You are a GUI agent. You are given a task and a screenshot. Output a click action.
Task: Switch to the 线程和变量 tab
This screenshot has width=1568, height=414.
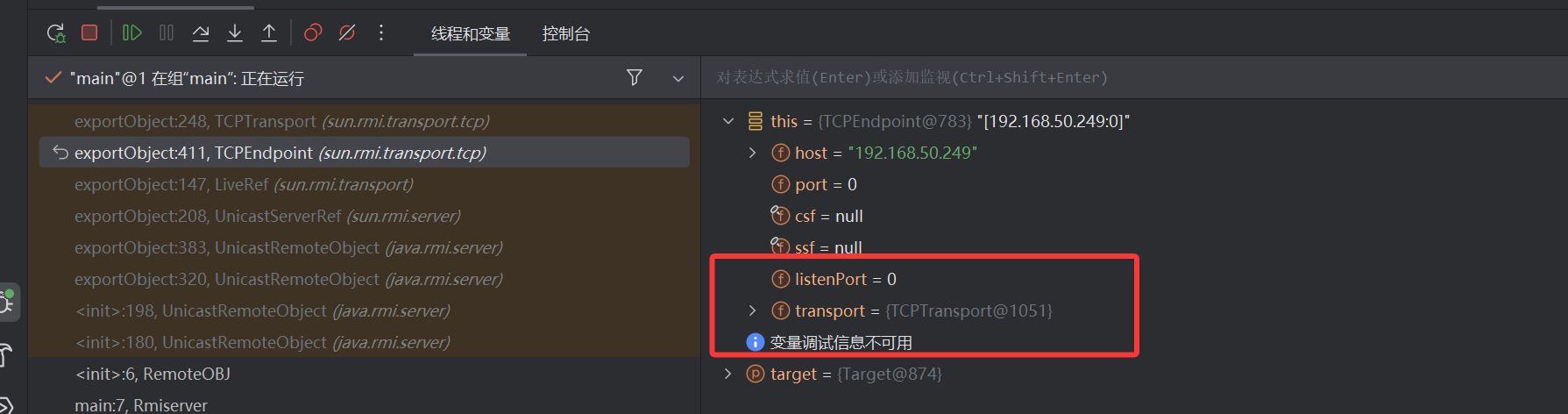pos(470,34)
